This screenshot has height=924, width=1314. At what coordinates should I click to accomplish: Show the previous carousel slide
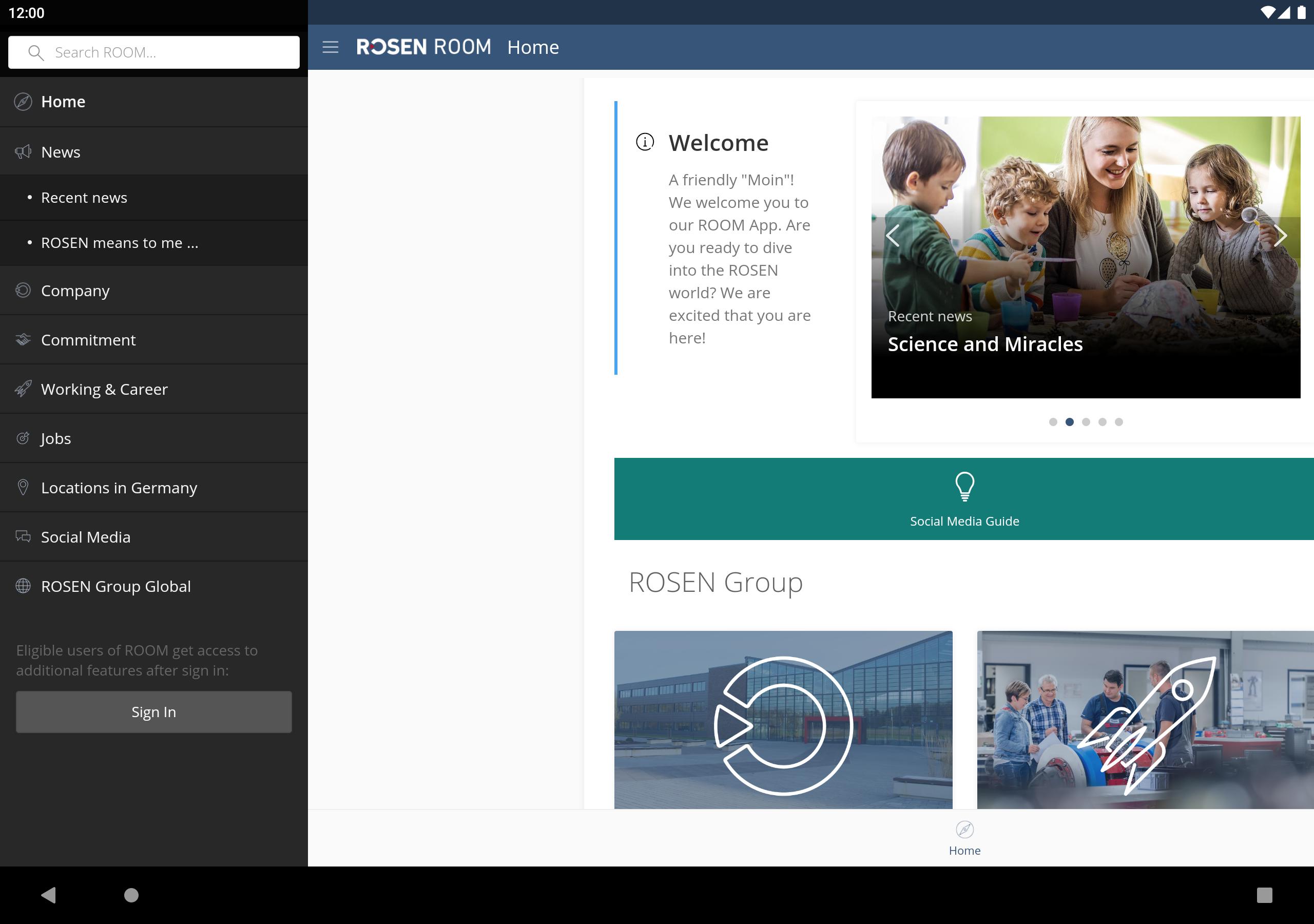coord(893,235)
